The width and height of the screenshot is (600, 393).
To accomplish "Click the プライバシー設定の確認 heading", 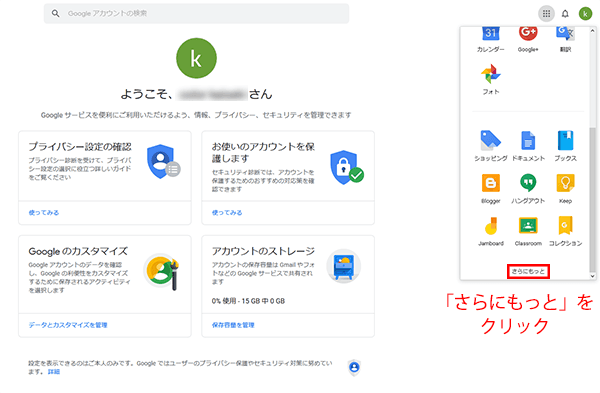I will coord(80,147).
